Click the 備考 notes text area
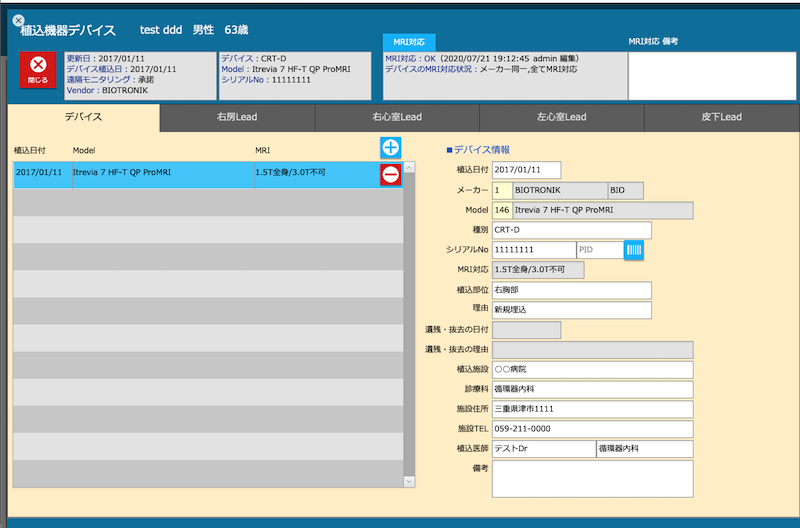This screenshot has height=528, width=800. tap(592, 478)
